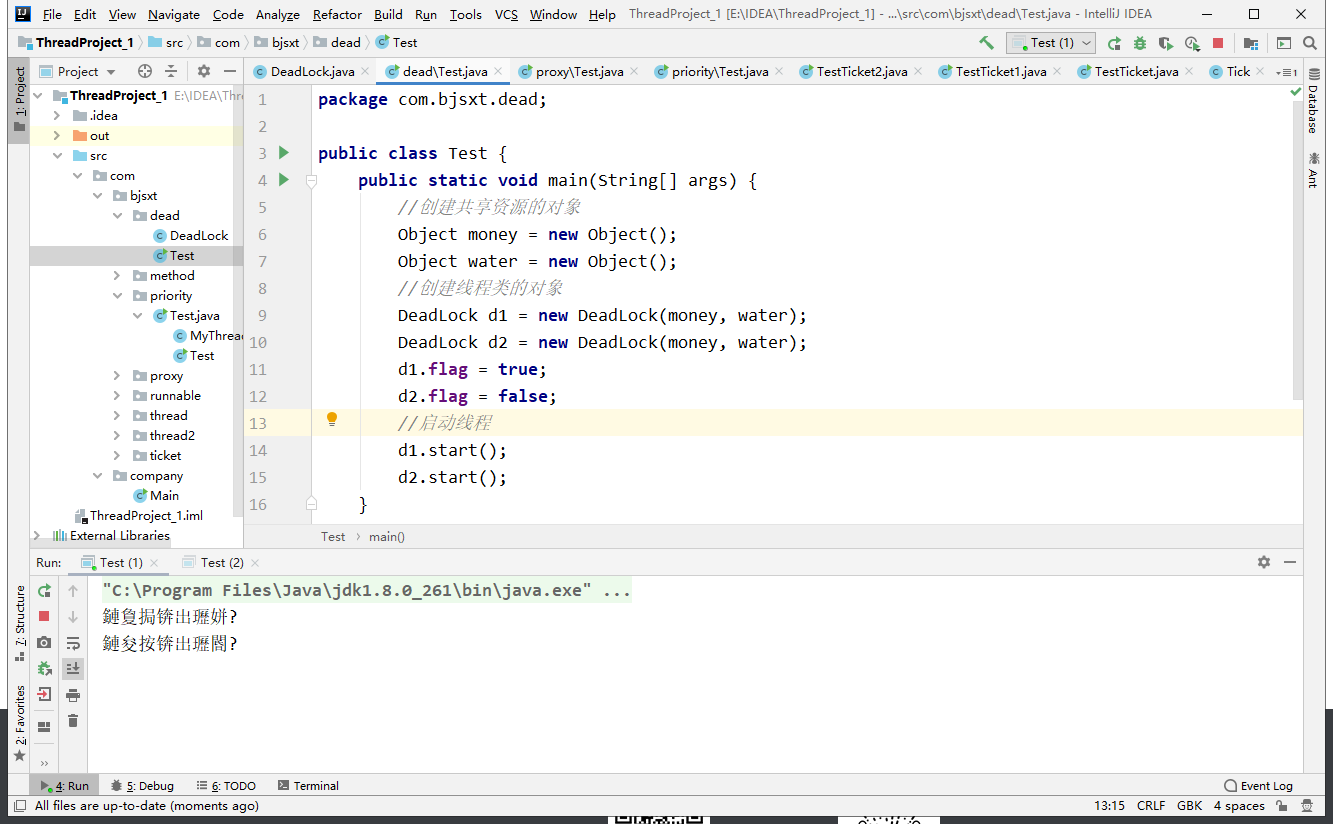The width and height of the screenshot is (1333, 824).
Task: Hide the Run tool window
Action: point(1290,562)
